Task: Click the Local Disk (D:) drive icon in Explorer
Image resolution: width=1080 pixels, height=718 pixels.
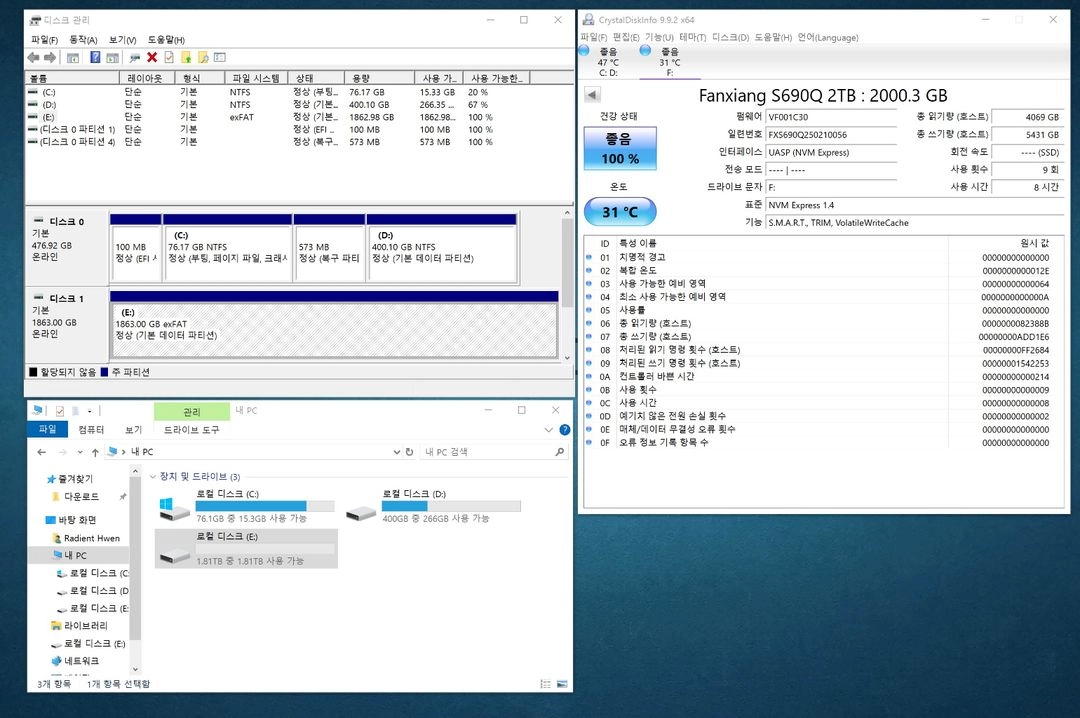Action: point(360,513)
